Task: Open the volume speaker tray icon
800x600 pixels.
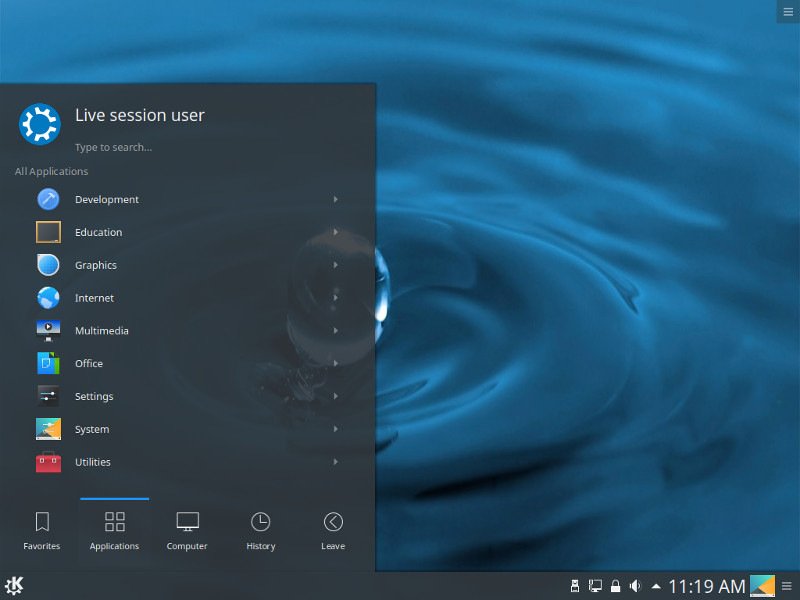Action: click(x=635, y=586)
